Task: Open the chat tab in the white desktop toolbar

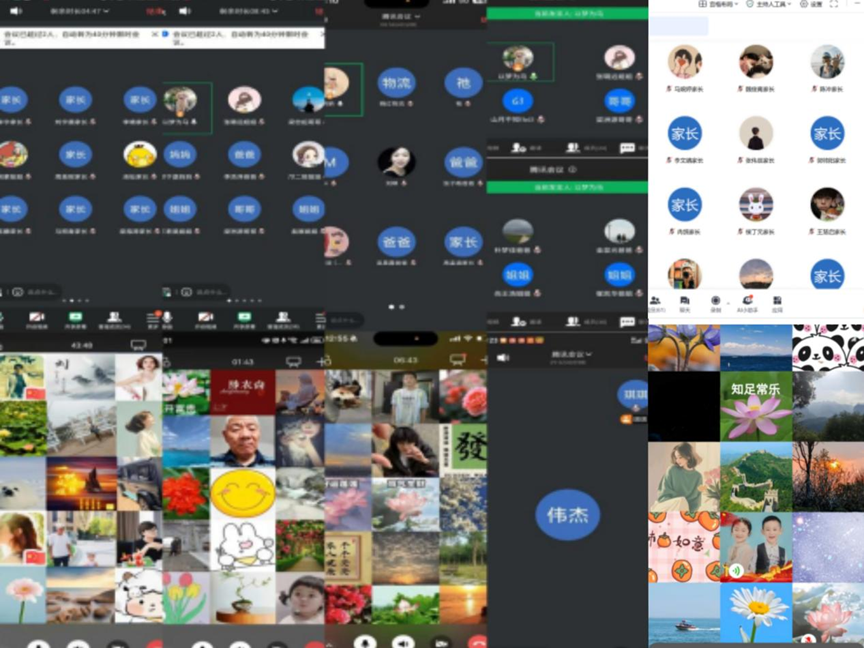Action: [685, 300]
